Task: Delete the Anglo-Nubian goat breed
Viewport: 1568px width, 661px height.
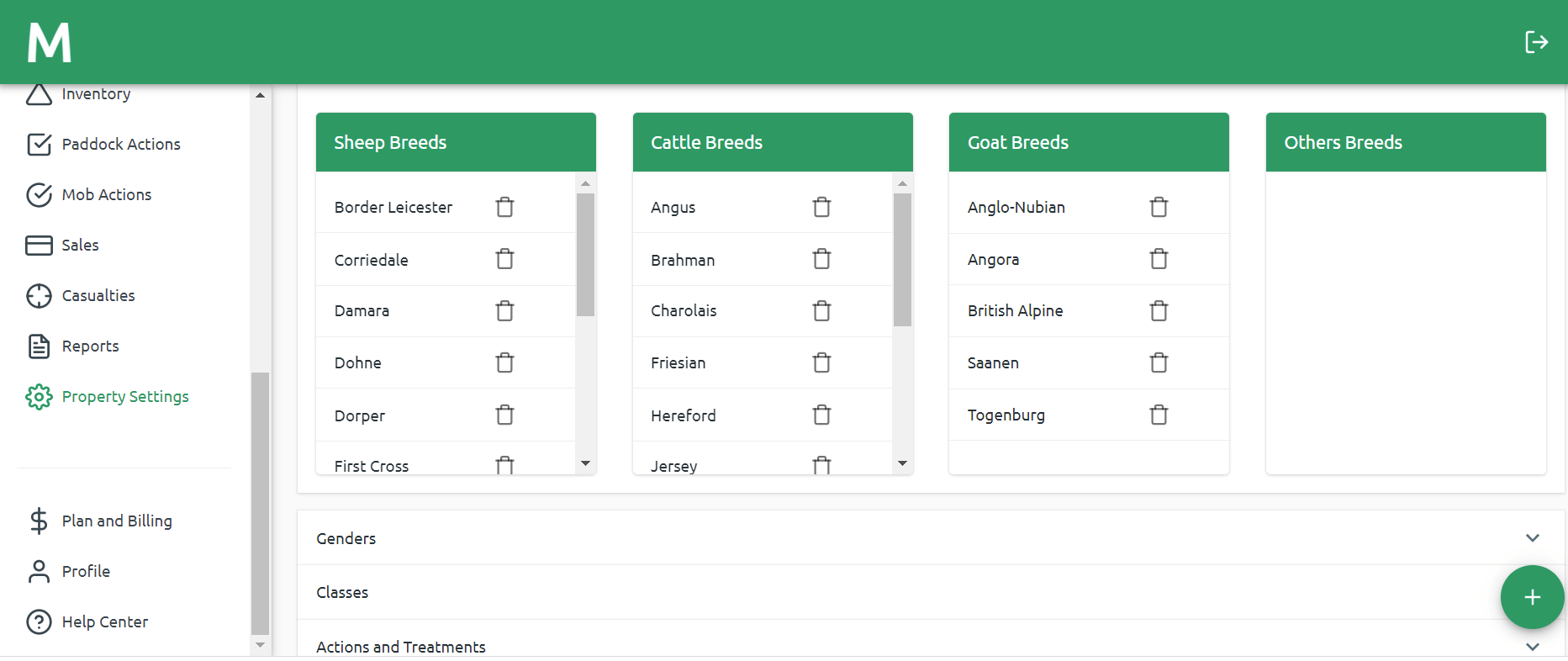Action: 1159,207
